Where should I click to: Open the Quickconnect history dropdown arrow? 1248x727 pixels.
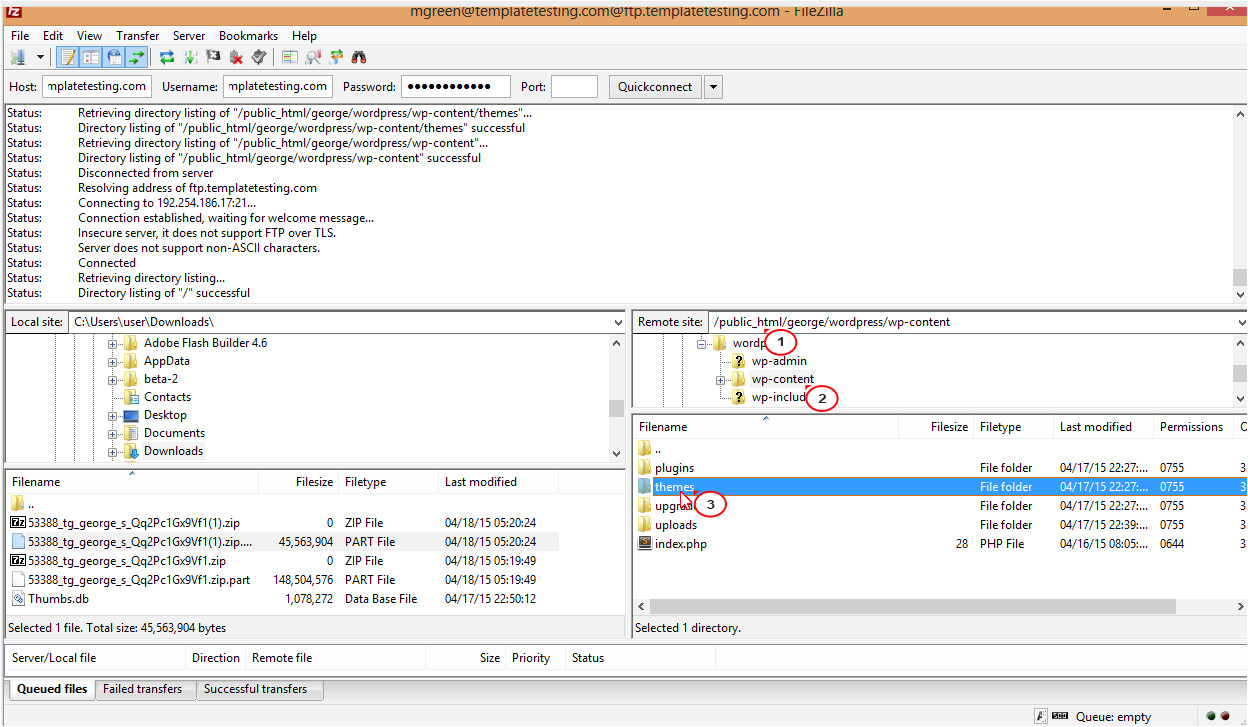(x=713, y=87)
